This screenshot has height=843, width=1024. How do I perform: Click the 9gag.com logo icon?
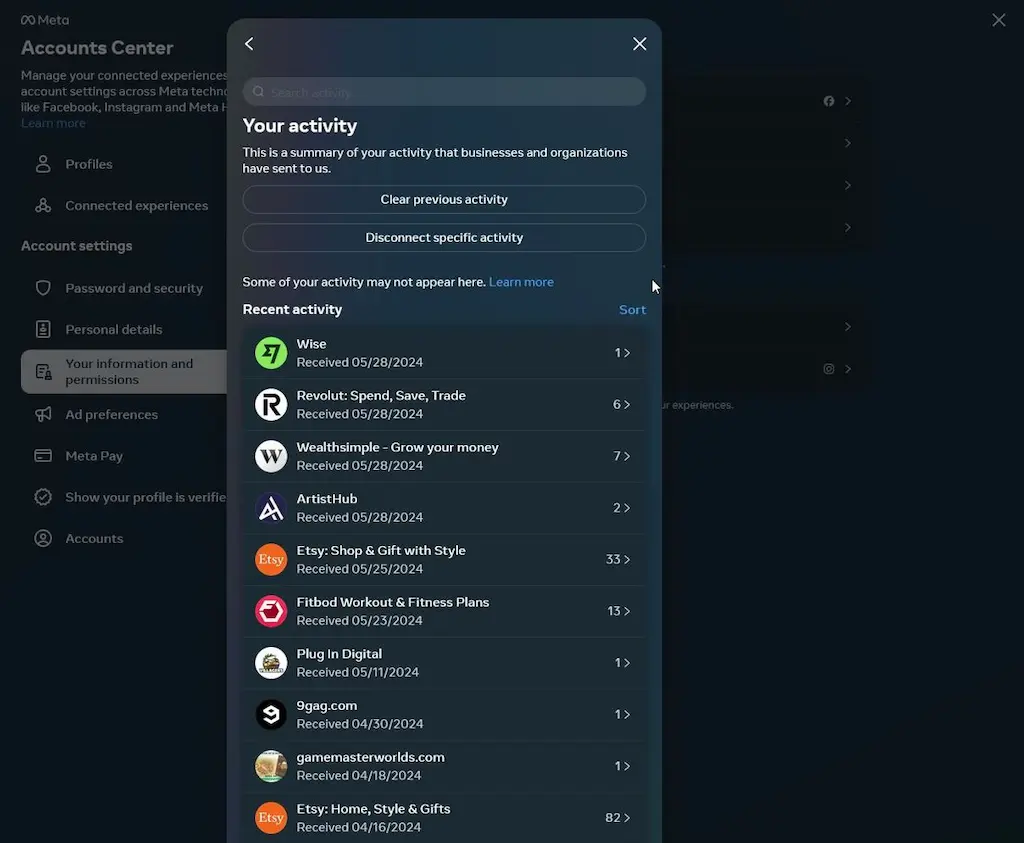(271, 714)
